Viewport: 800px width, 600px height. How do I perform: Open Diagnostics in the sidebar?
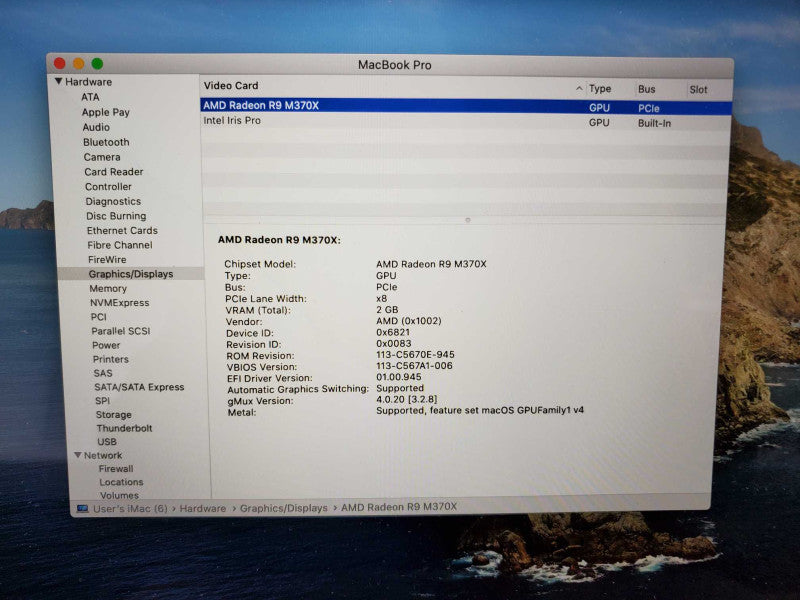pos(113,202)
